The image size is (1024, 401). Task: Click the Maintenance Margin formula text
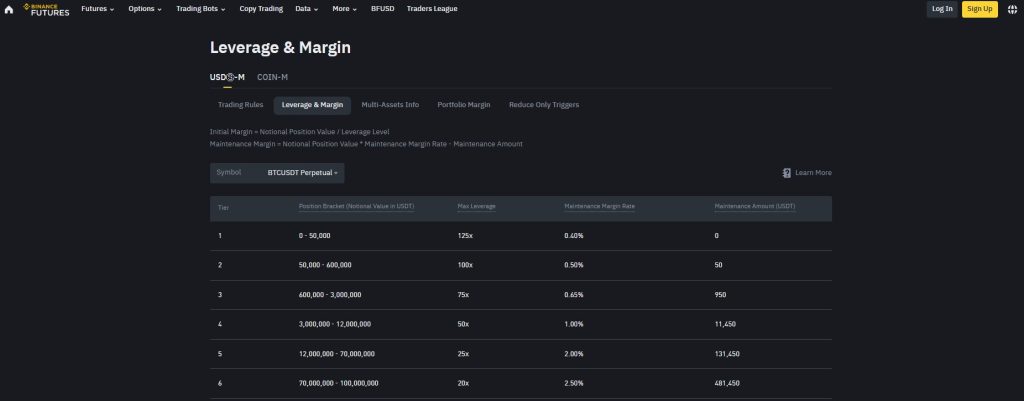coord(366,144)
